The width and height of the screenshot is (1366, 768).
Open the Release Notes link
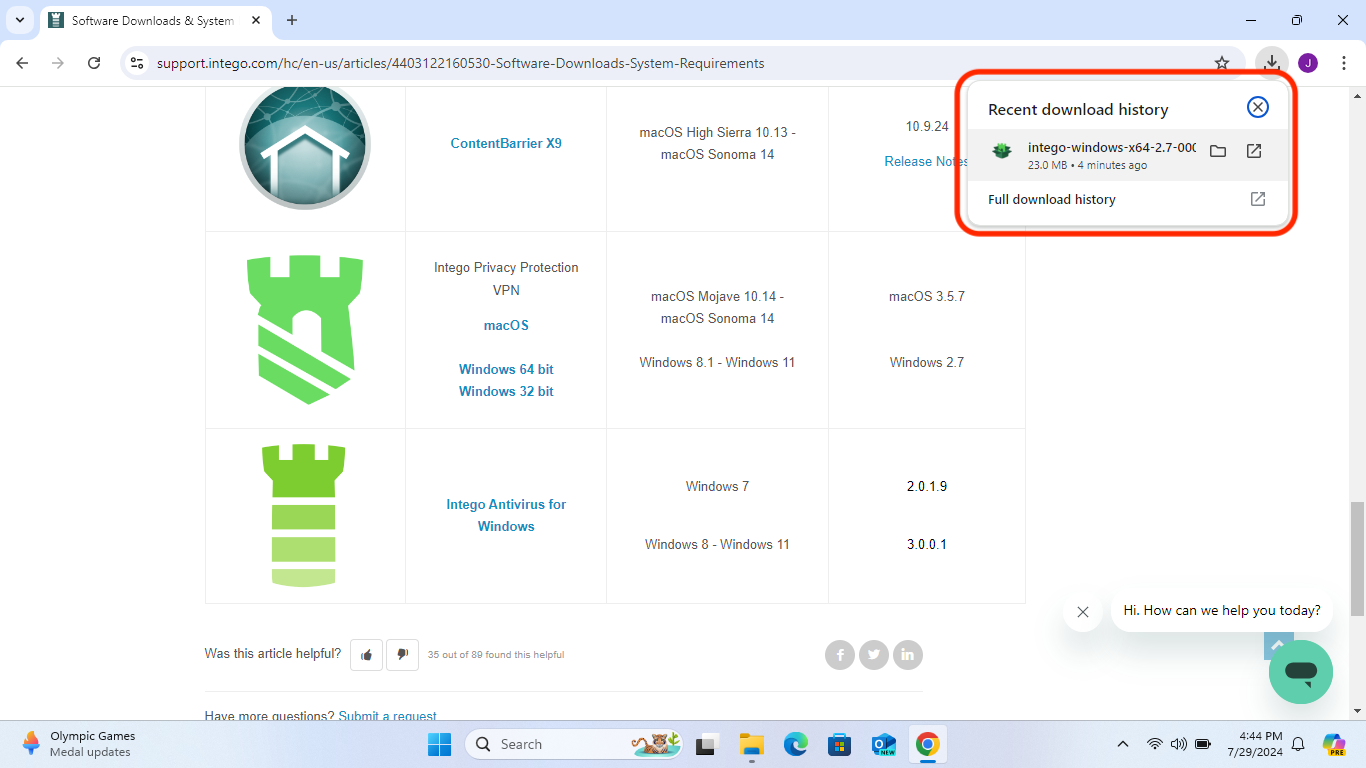[926, 161]
